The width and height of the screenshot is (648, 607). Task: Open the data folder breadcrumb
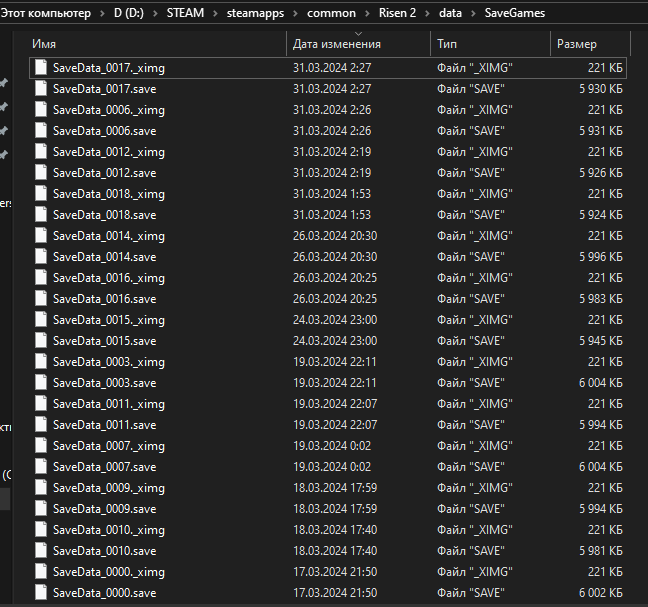point(450,13)
